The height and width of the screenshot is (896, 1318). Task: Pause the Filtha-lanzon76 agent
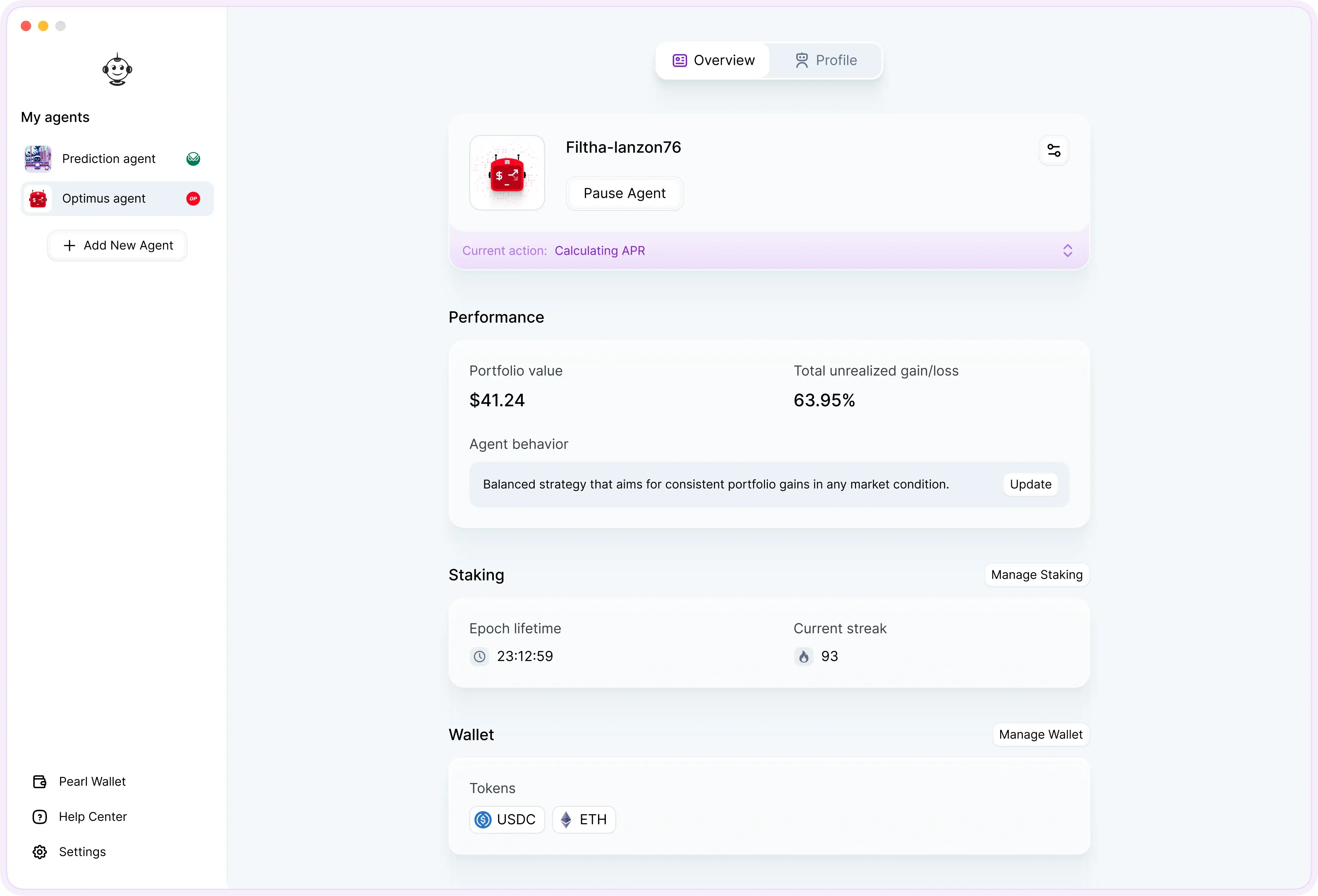pyautogui.click(x=624, y=193)
